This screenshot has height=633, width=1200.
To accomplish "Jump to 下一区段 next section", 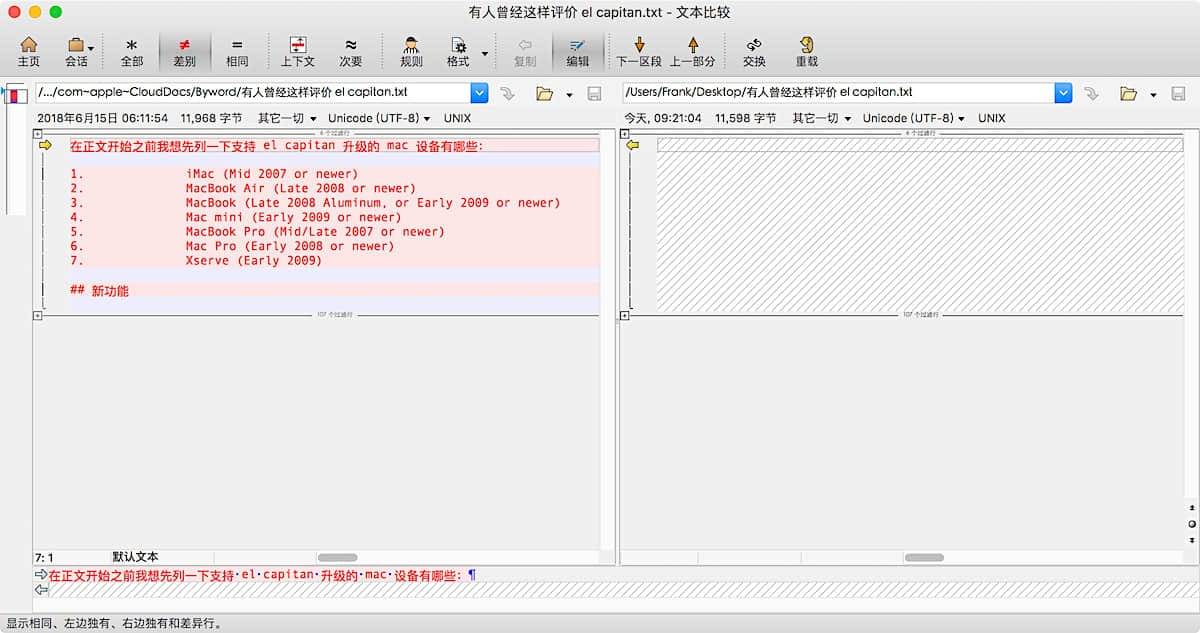I will tap(639, 52).
